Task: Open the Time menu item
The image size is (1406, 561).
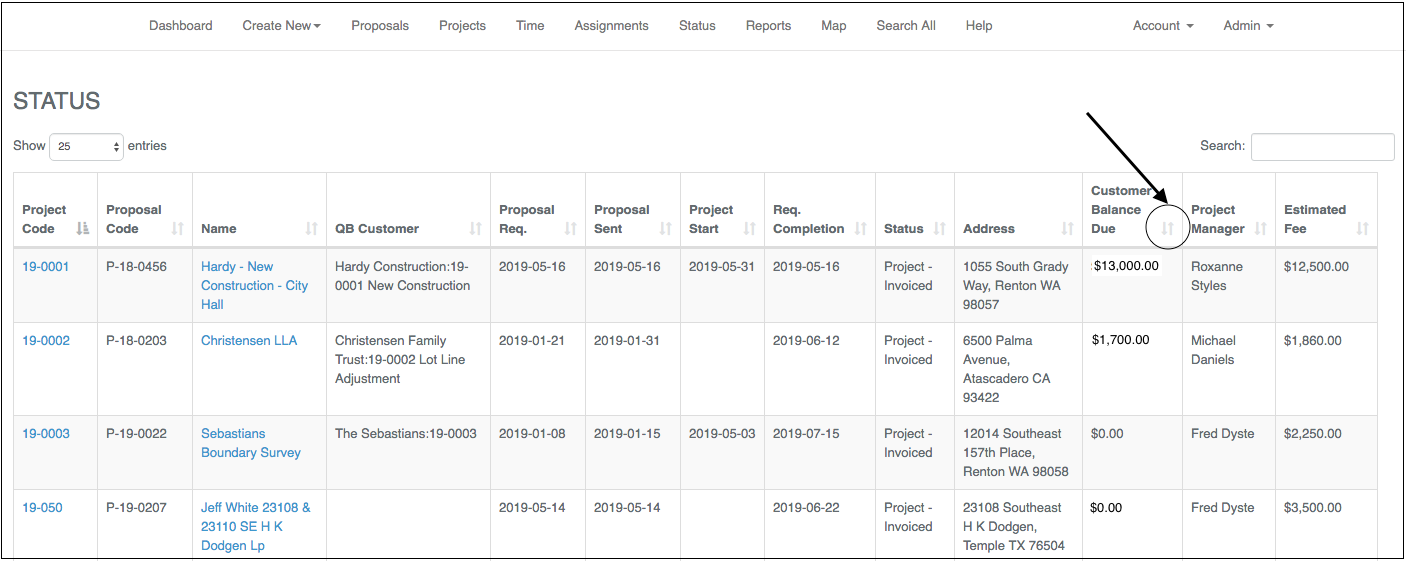Action: pos(530,26)
